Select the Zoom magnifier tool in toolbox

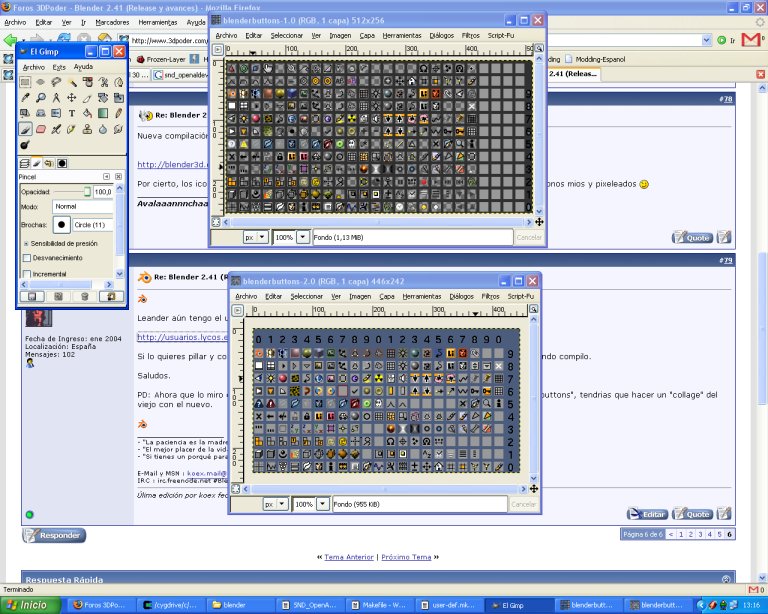tap(41, 98)
